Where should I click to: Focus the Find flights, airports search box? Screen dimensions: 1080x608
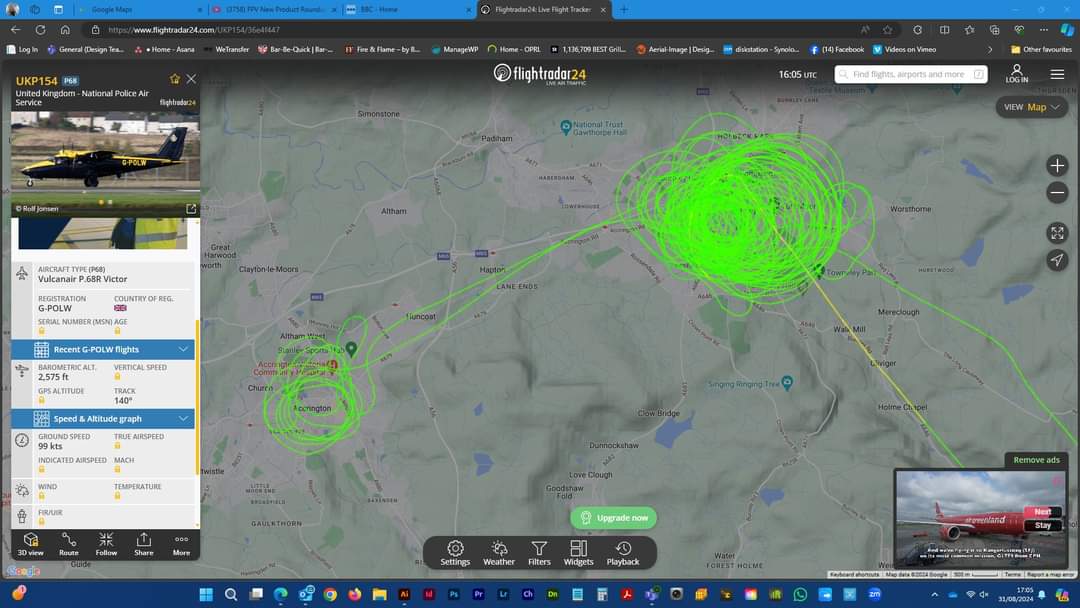(911, 74)
